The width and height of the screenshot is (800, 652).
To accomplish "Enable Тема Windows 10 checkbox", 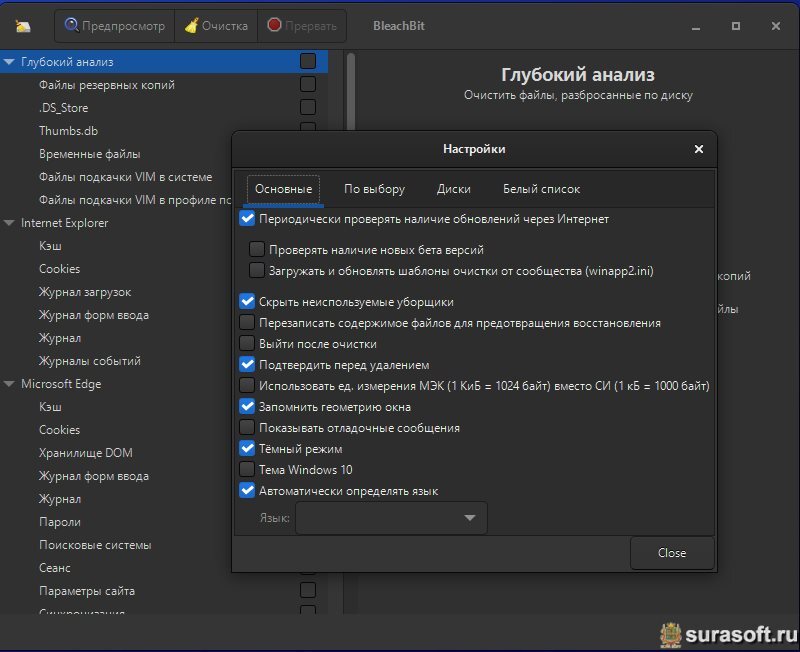I will point(247,470).
